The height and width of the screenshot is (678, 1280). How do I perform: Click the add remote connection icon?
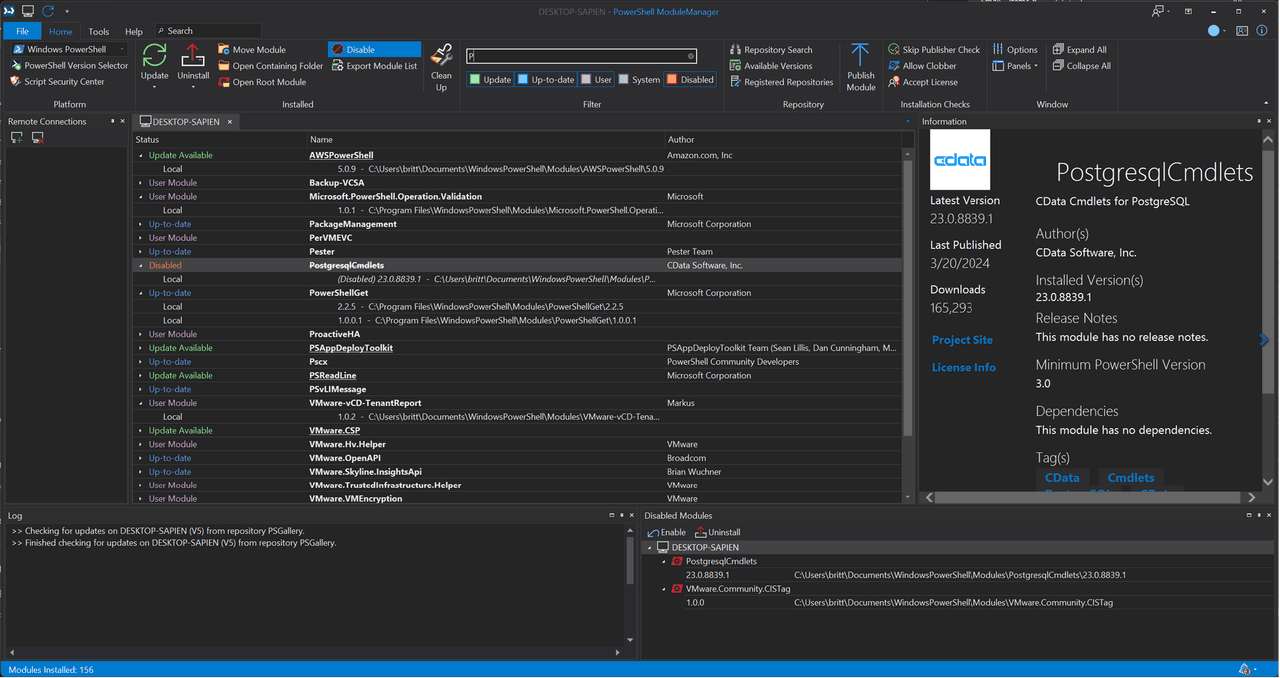pyautogui.click(x=17, y=138)
